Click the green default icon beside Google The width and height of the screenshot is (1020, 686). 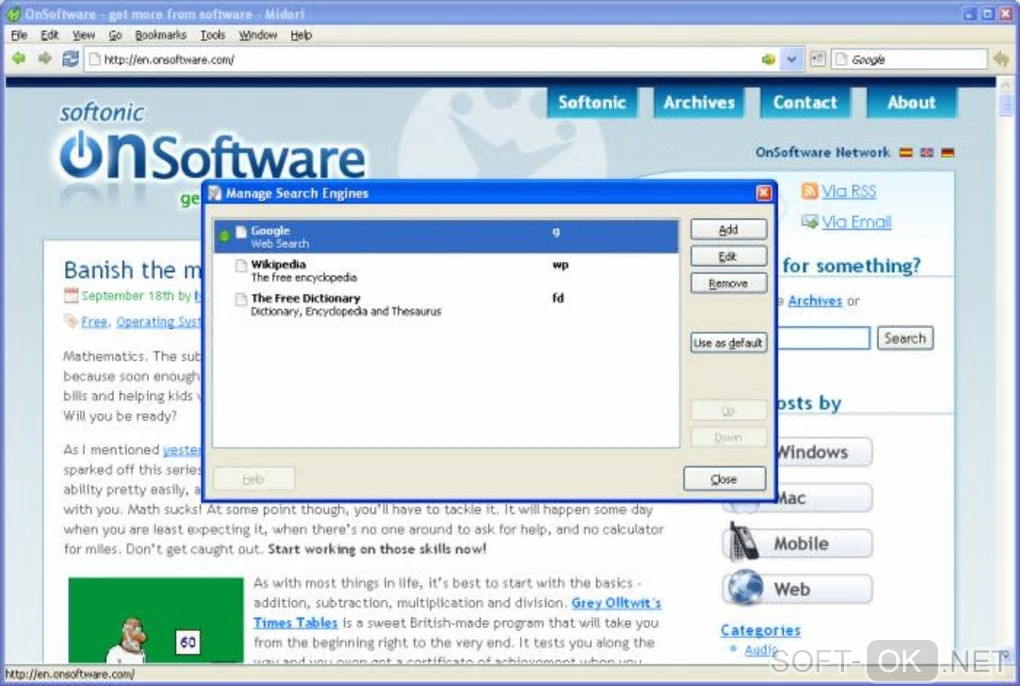[x=224, y=236]
